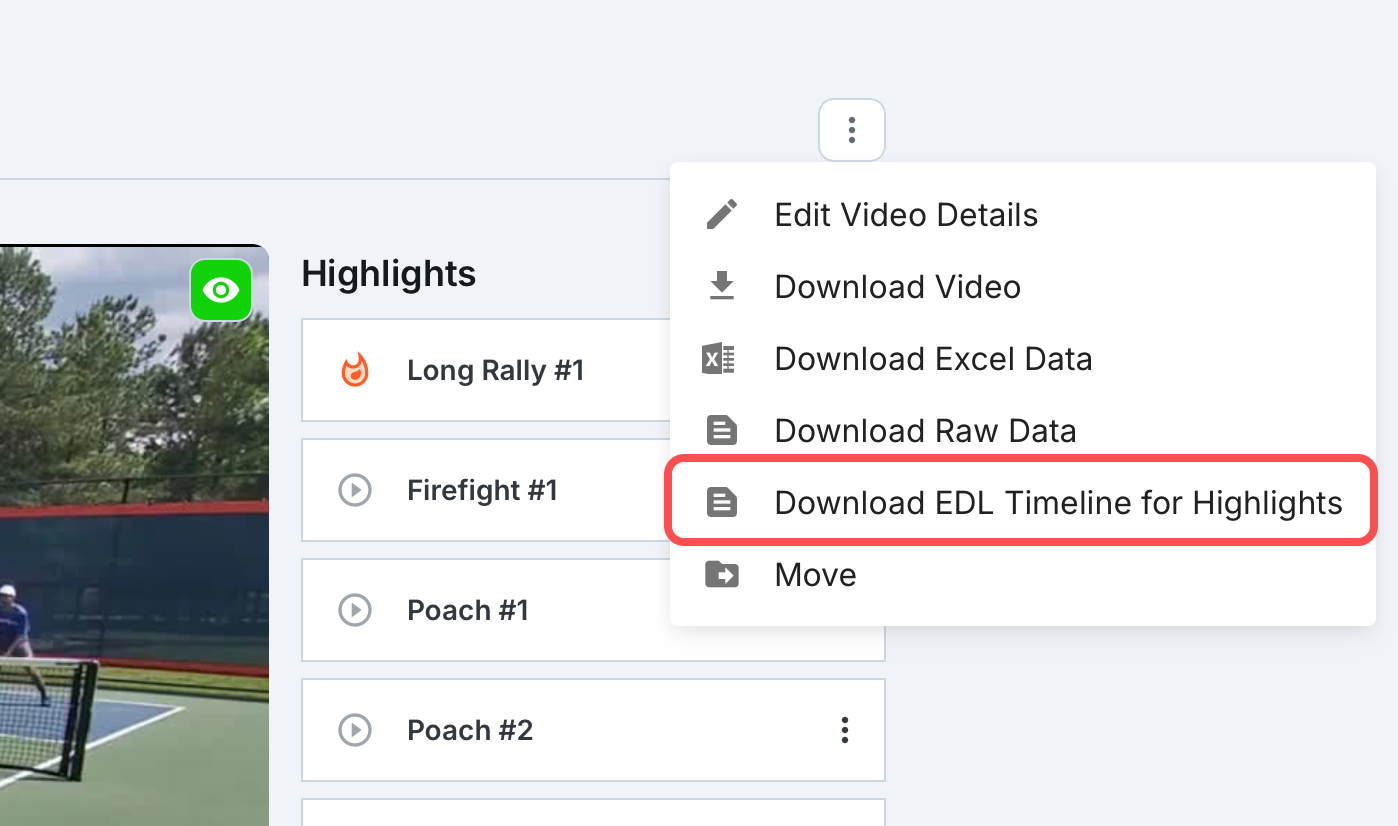1398x826 pixels.
Task: Click the flame icon on Long Rally #1
Action: [355, 370]
